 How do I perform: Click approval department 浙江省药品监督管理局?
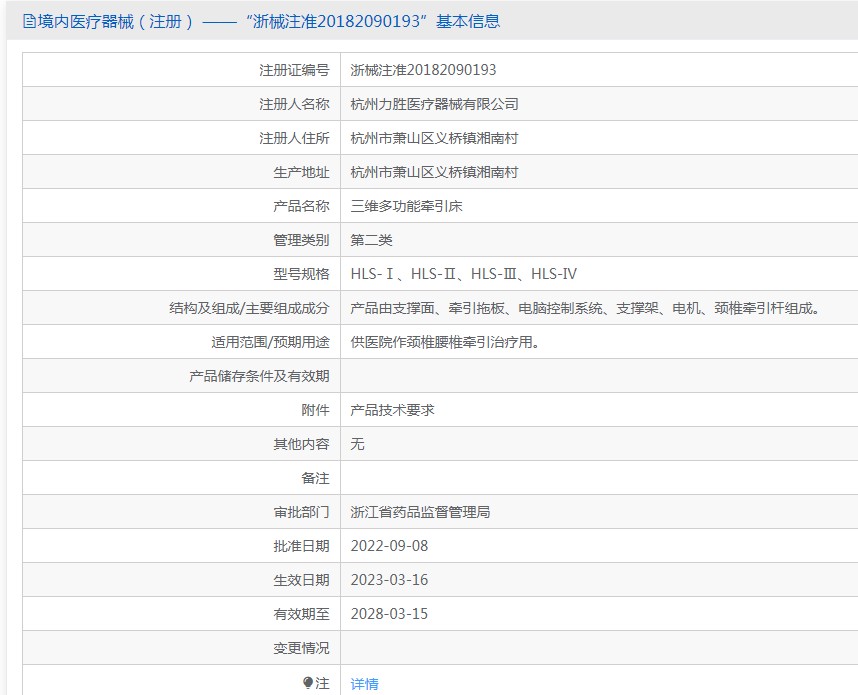420,512
